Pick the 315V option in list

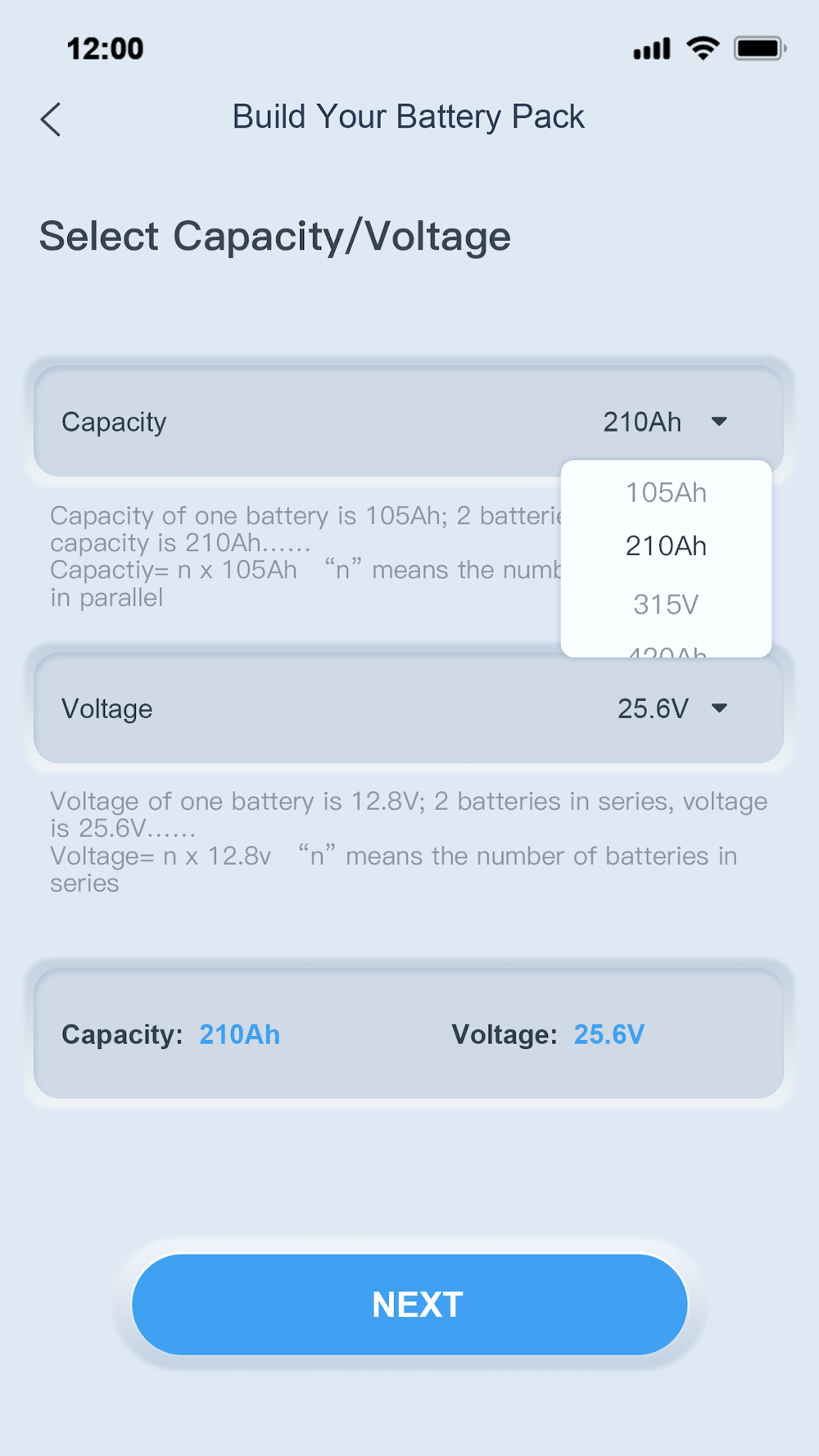point(666,604)
